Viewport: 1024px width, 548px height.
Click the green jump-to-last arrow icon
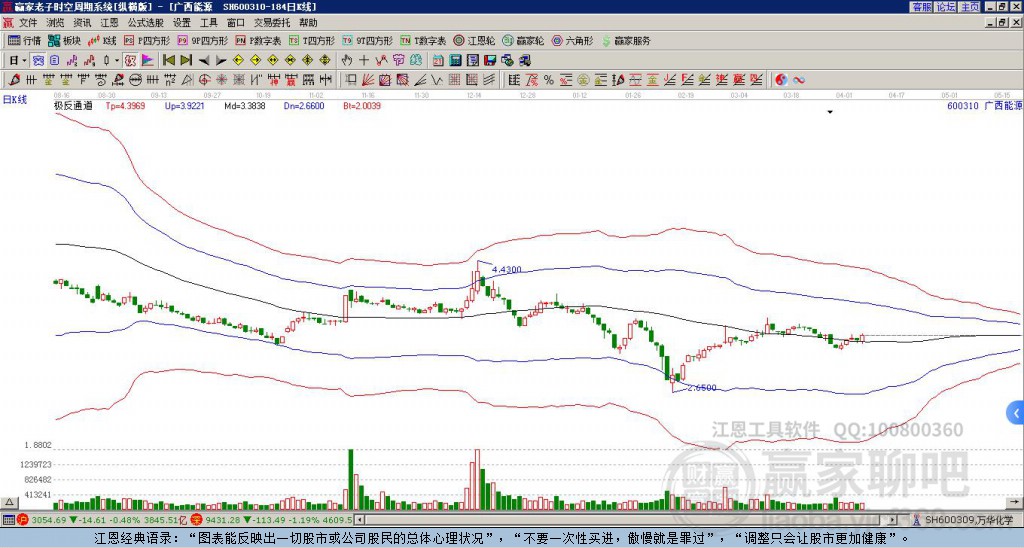(x=186, y=61)
